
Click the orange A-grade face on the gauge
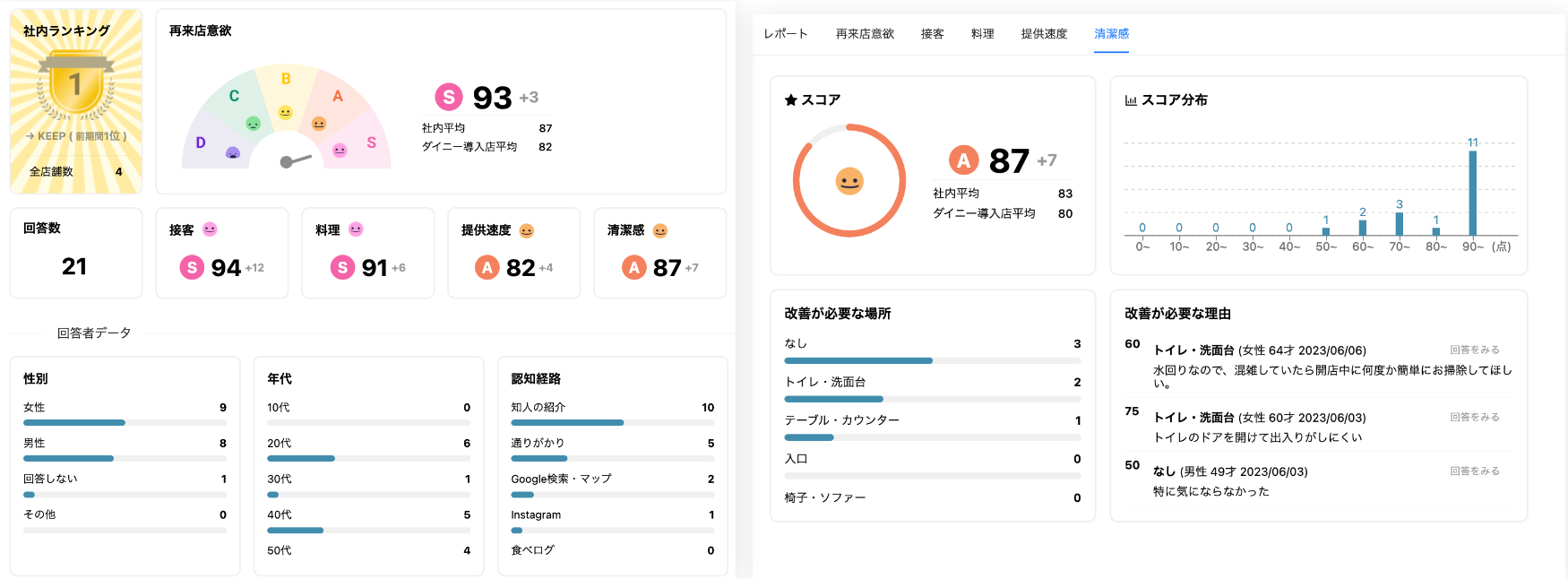click(x=319, y=123)
